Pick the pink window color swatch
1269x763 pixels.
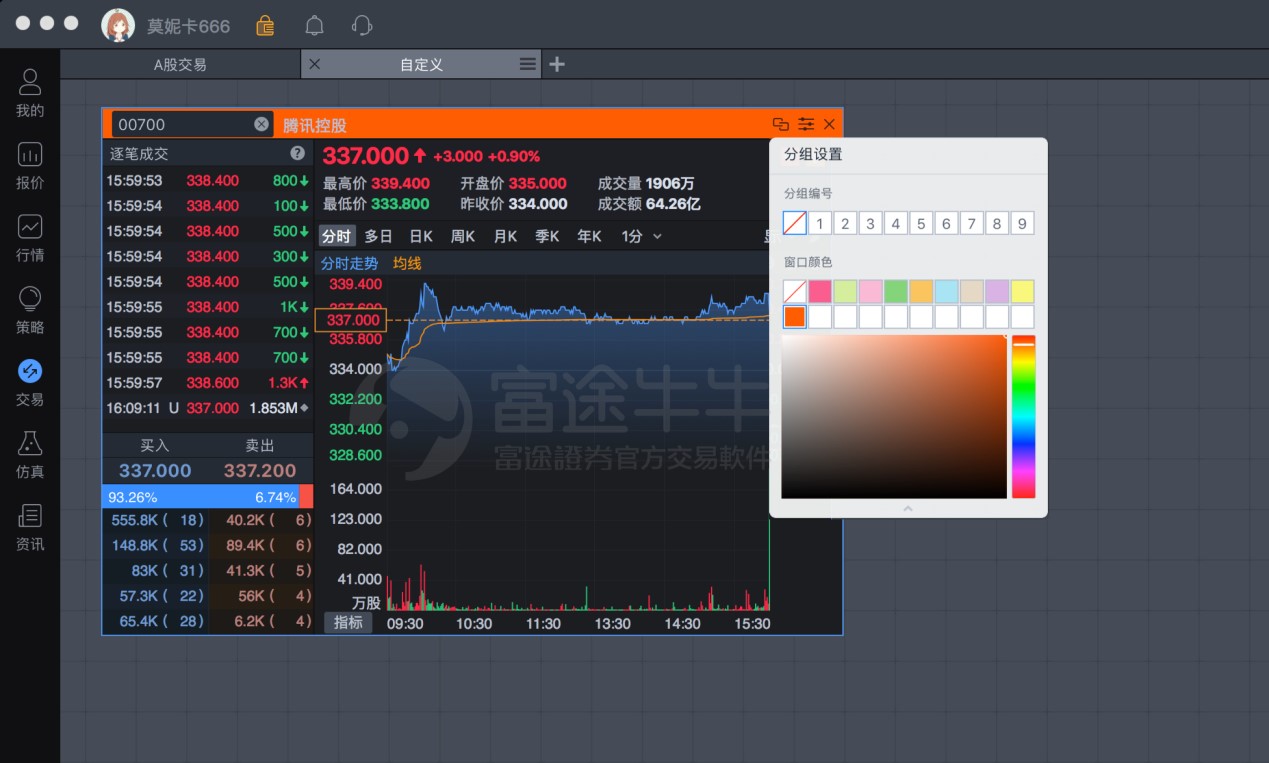820,291
